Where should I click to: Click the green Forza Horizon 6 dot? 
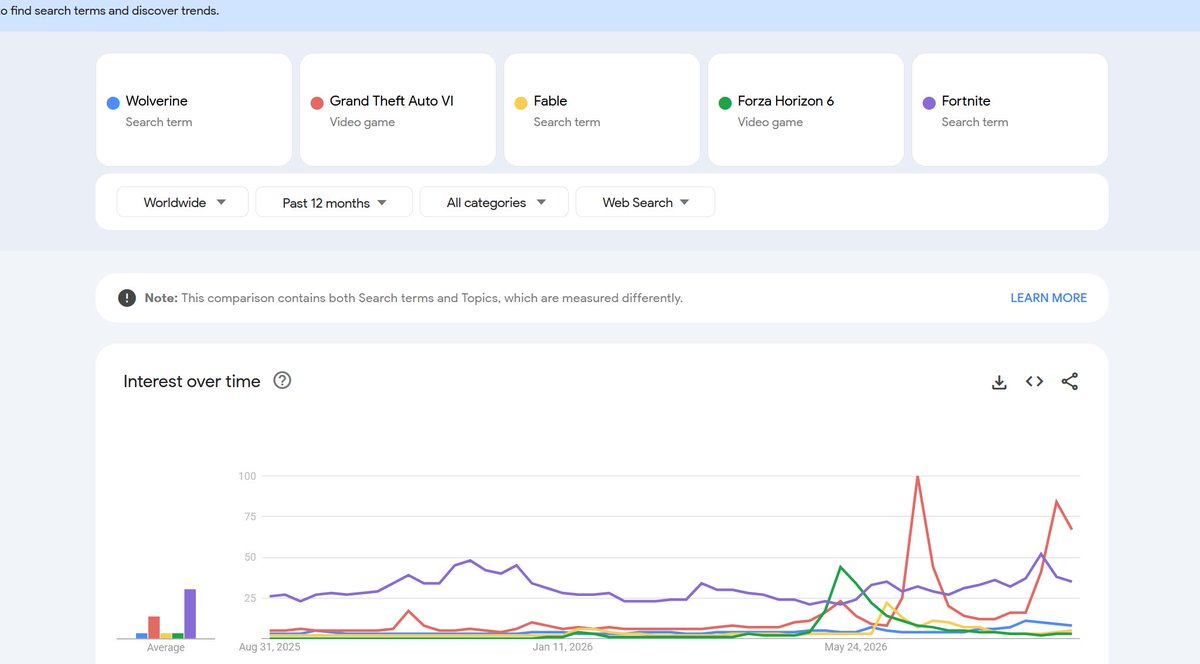(725, 103)
